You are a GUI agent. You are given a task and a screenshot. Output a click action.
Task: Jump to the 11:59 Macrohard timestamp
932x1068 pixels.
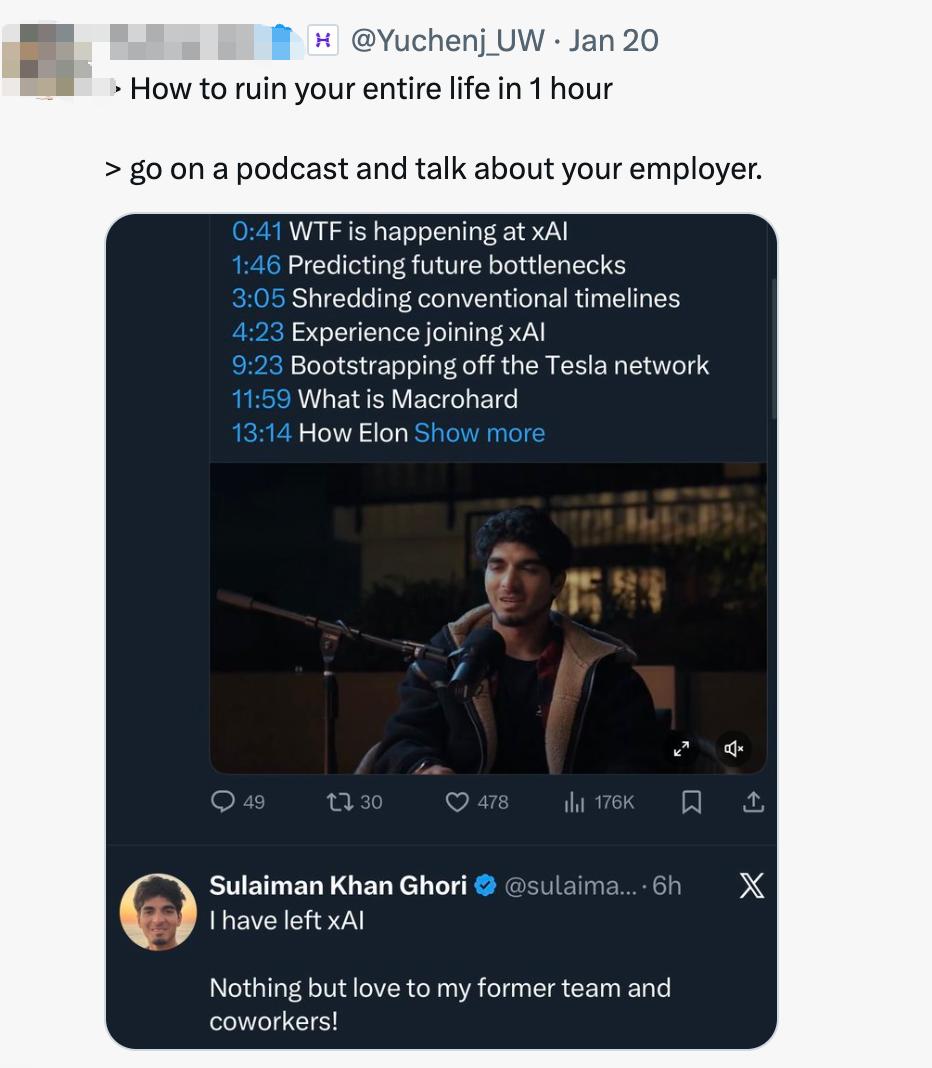tap(261, 399)
